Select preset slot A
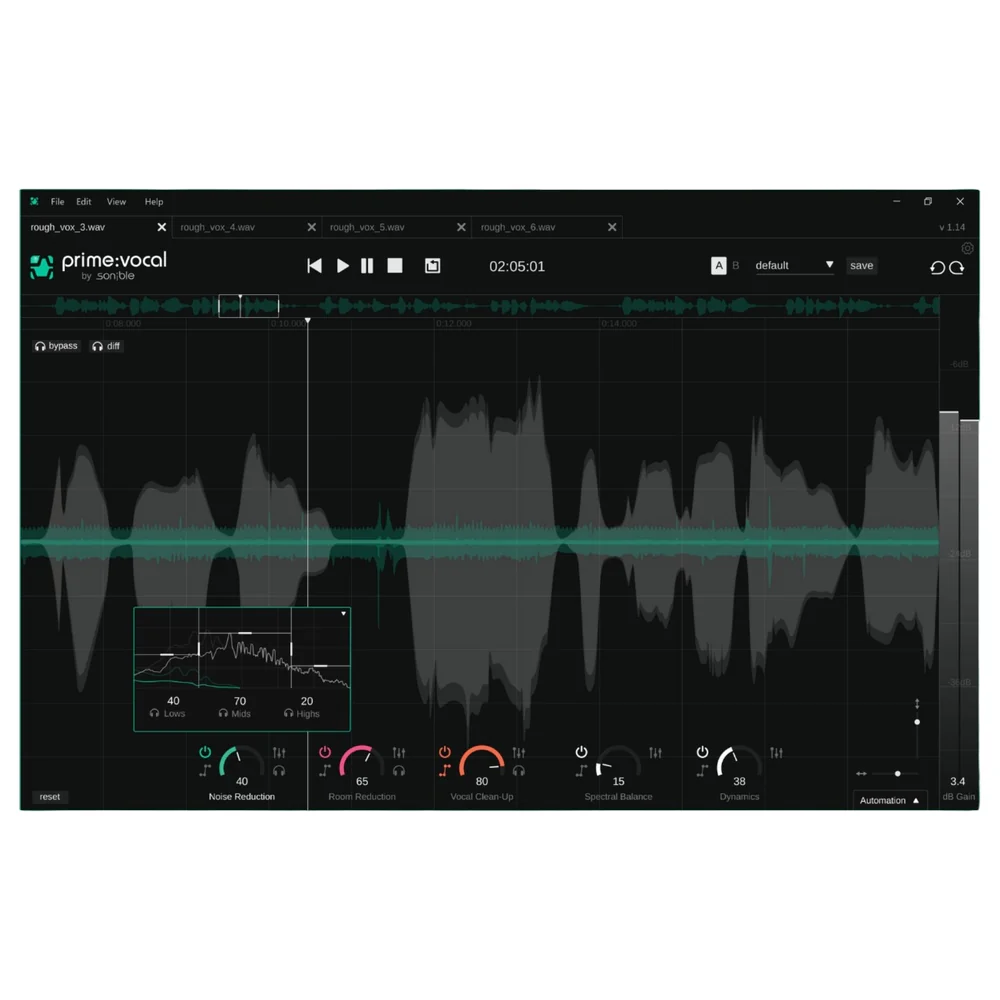 pyautogui.click(x=718, y=265)
